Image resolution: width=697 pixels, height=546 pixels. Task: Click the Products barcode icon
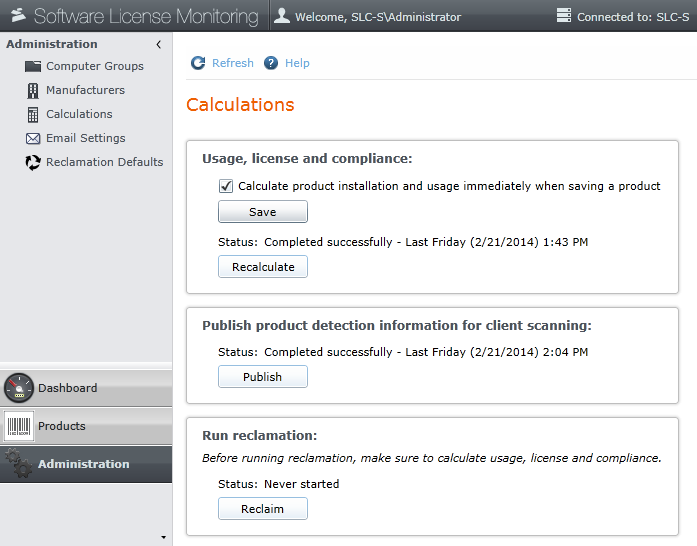(19, 426)
